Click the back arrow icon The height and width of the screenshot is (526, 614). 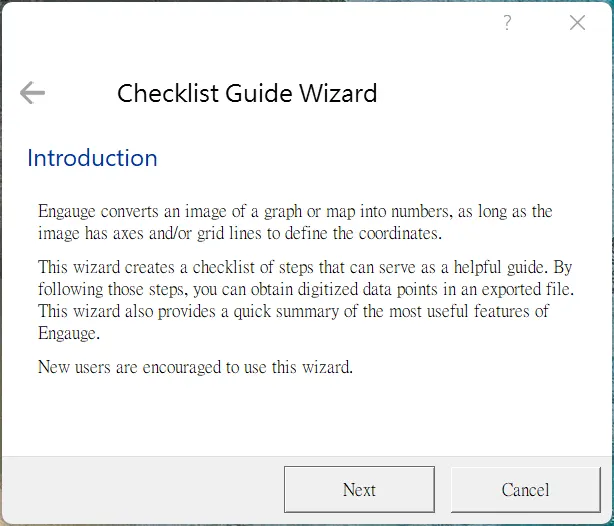click(x=32, y=93)
